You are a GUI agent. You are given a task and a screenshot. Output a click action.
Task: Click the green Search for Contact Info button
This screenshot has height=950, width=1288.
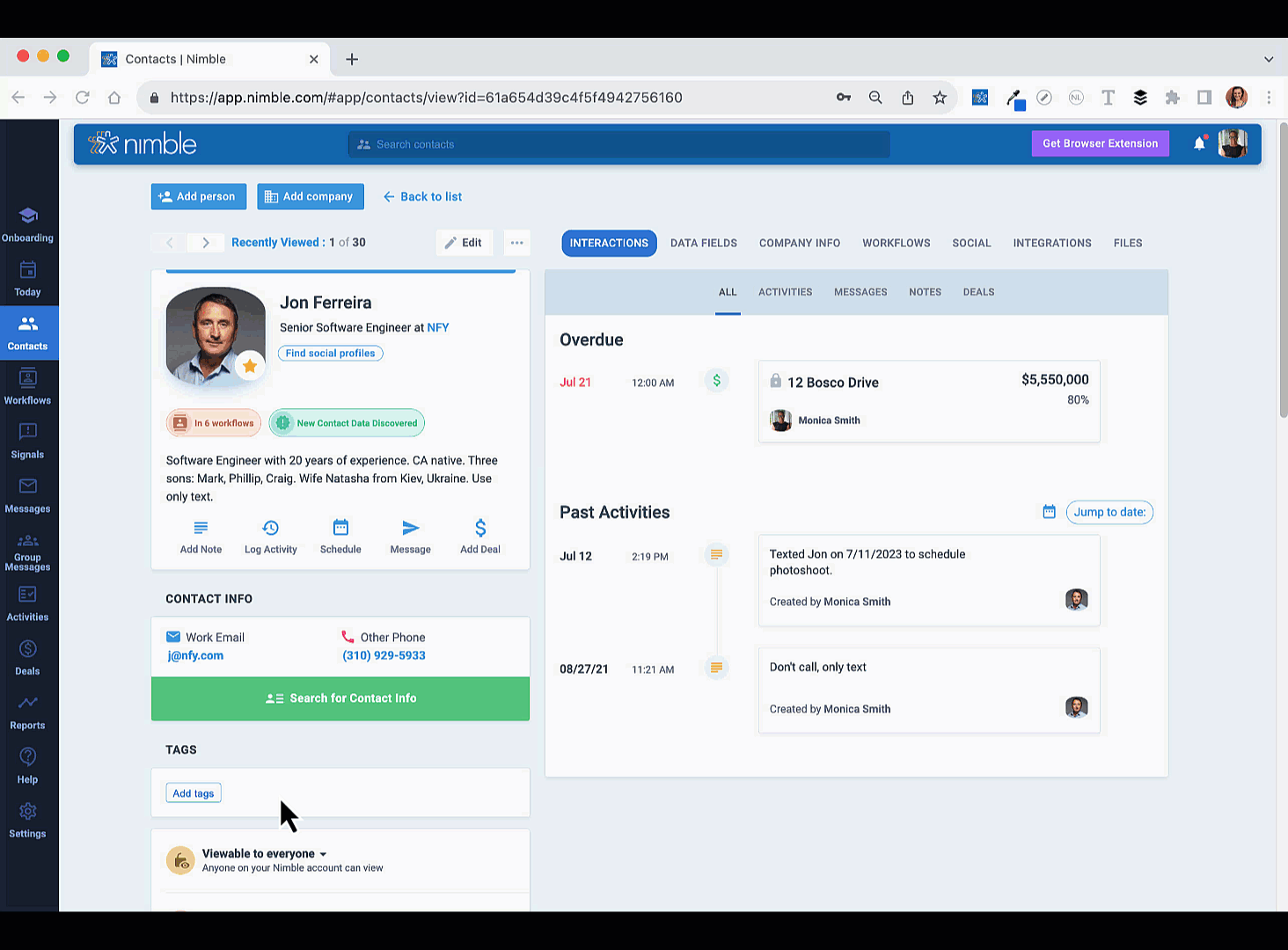click(340, 698)
